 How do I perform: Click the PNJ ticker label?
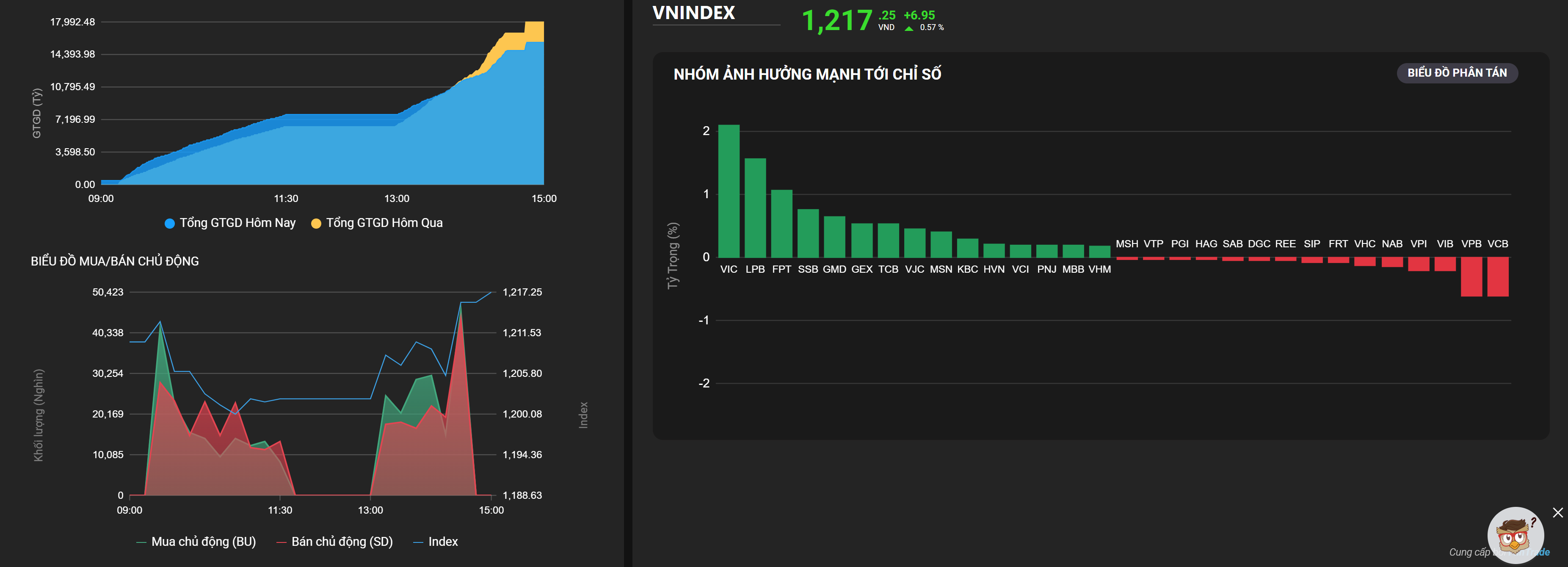1046,269
